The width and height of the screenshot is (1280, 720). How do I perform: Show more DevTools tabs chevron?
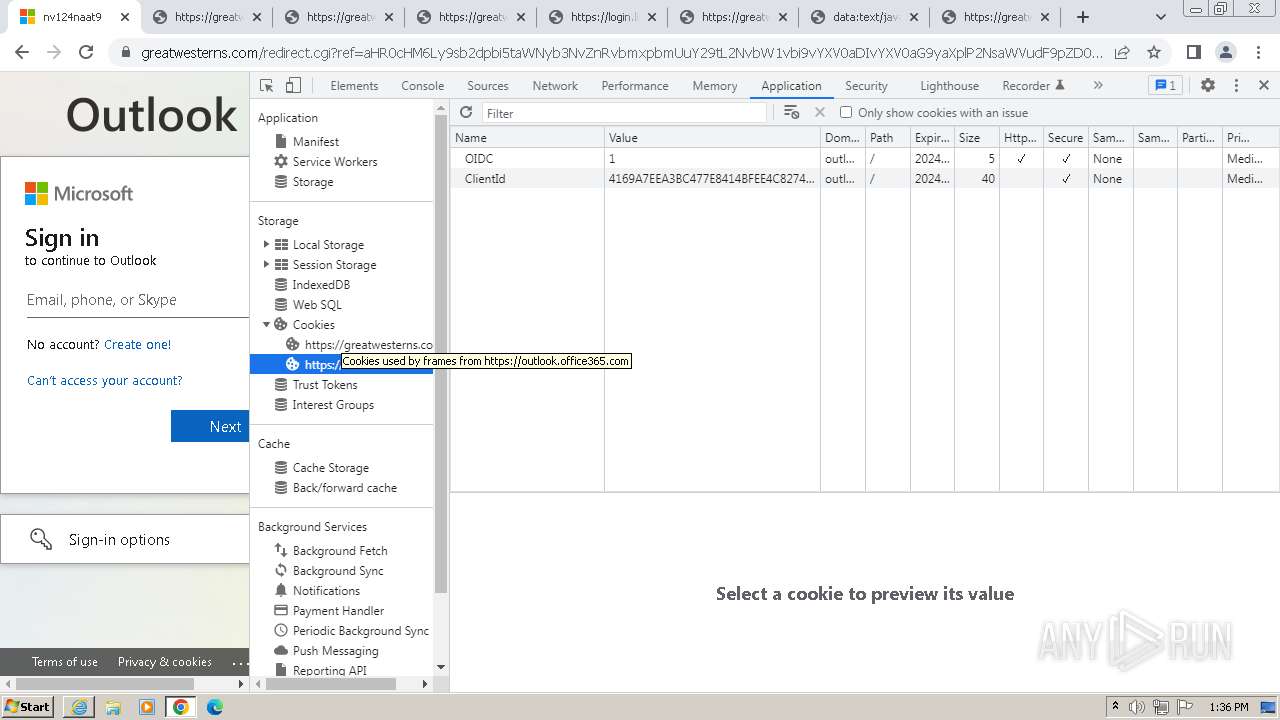pyautogui.click(x=1098, y=86)
